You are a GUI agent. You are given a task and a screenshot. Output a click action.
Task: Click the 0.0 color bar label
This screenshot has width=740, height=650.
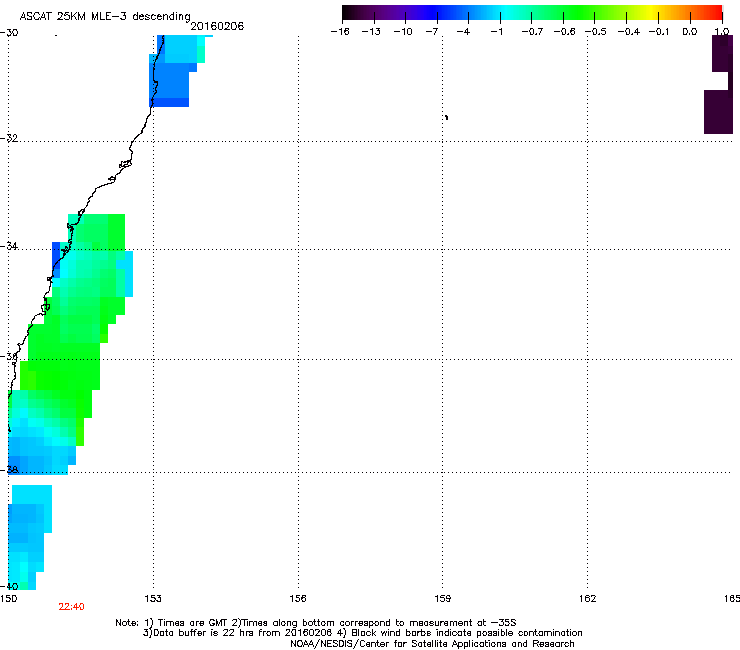click(690, 32)
